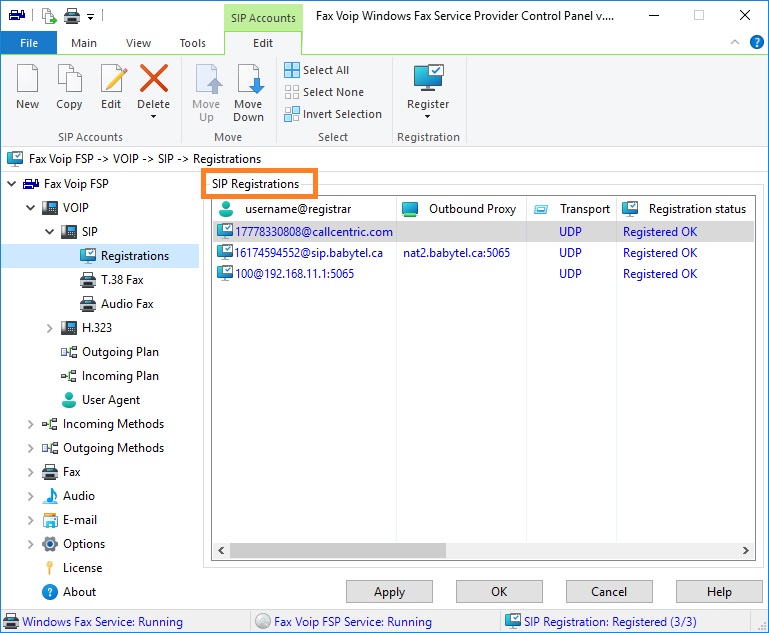Screen dimensions: 769x633
Task: Click the Audio music note icon
Action: click(x=50, y=496)
